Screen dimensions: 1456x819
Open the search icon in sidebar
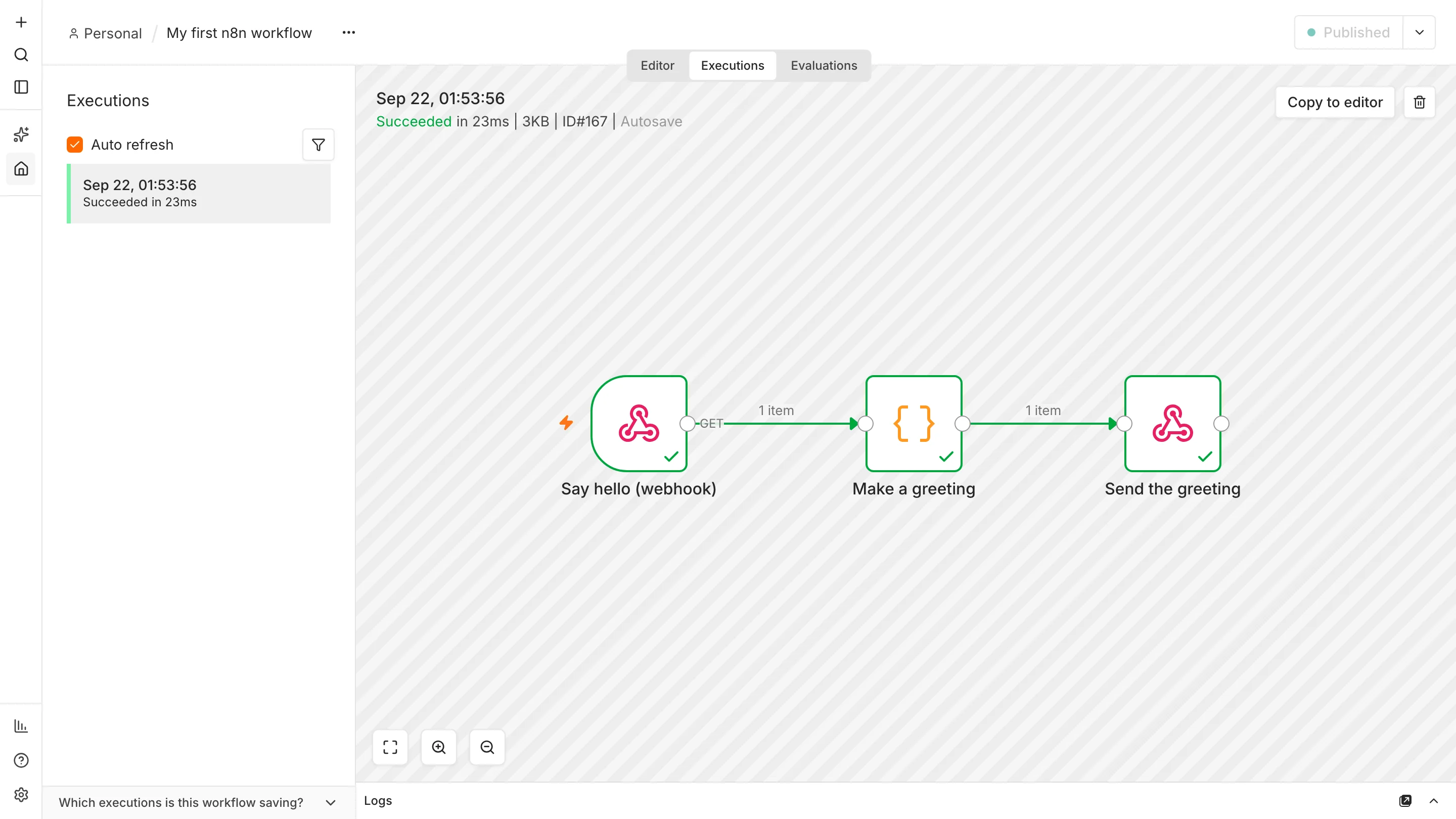pyautogui.click(x=21, y=55)
